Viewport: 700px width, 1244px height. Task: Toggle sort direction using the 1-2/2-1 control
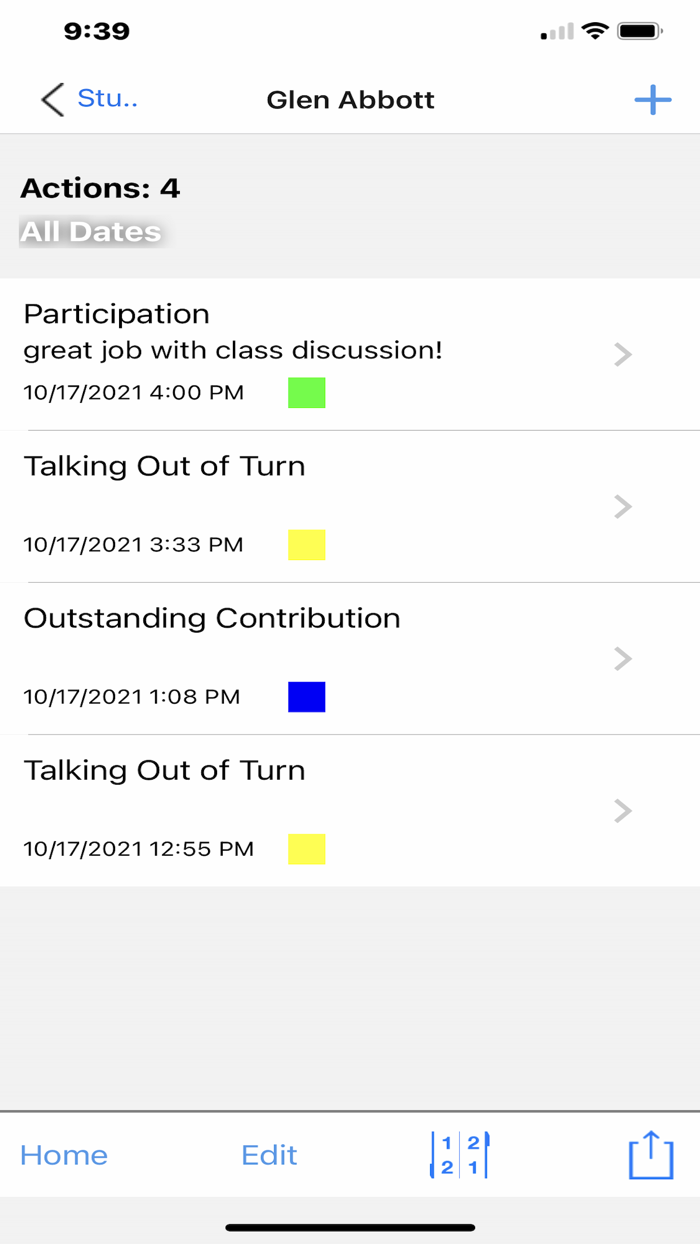[x=458, y=1155]
